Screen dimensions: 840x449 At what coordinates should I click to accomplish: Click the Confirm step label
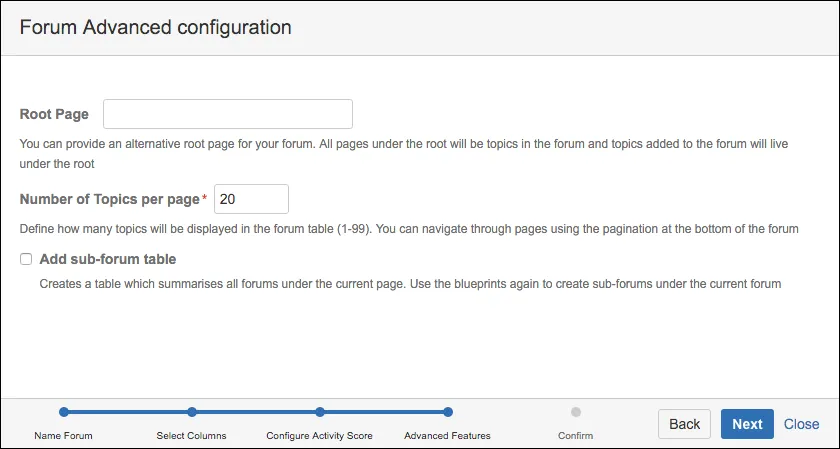[575, 436]
